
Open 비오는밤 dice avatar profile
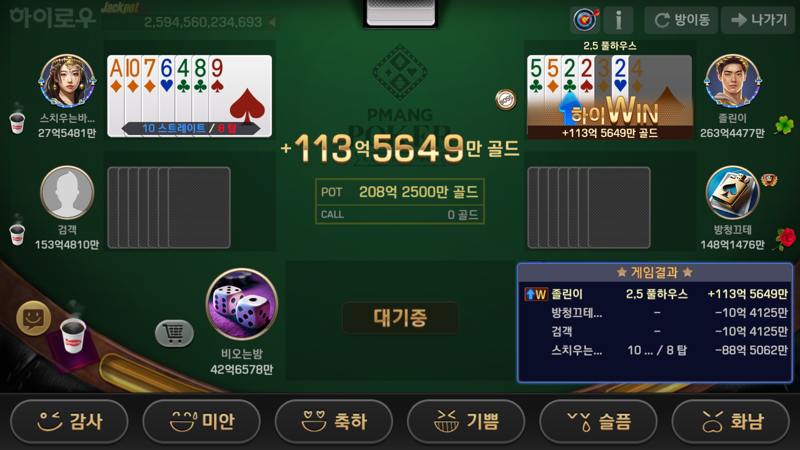242,304
